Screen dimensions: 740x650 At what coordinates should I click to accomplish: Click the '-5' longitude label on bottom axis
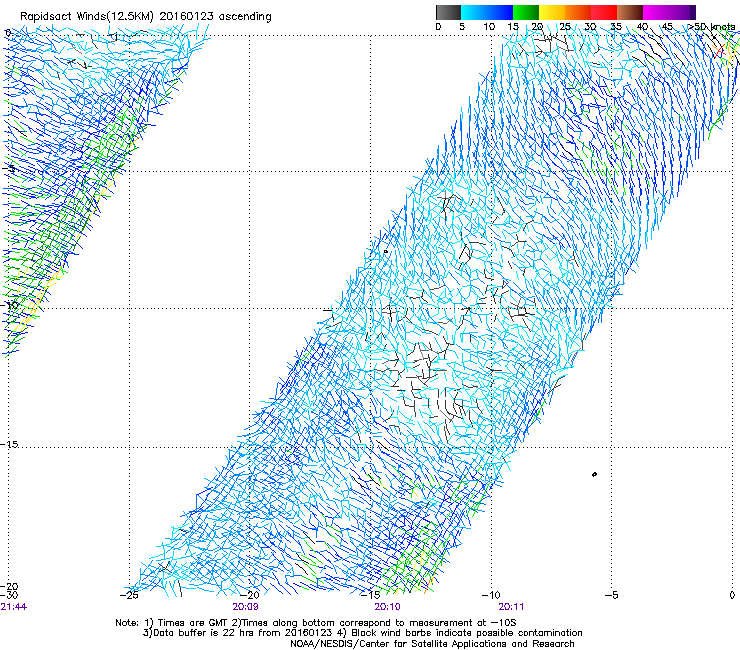(x=611, y=595)
